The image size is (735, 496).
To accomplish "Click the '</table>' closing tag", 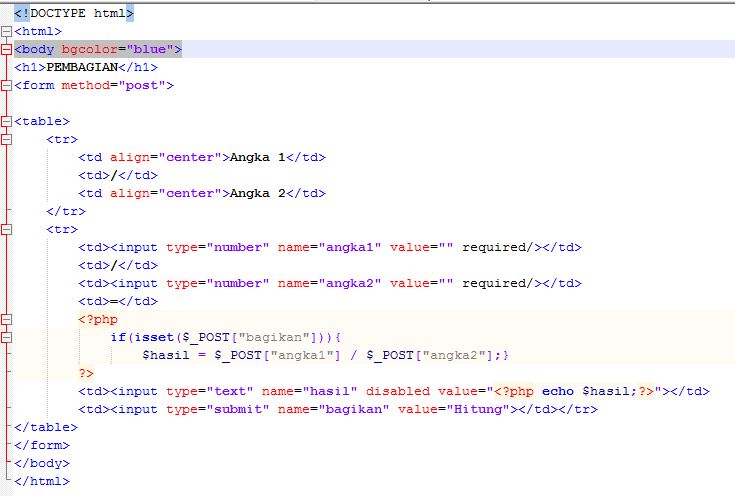I will coord(46,427).
